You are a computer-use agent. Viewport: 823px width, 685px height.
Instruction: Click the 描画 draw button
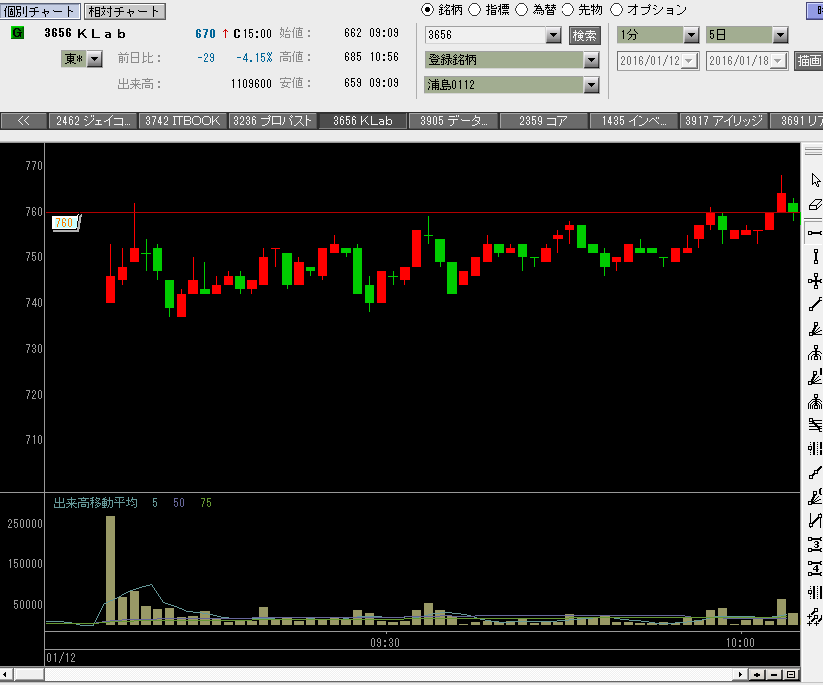(x=809, y=60)
